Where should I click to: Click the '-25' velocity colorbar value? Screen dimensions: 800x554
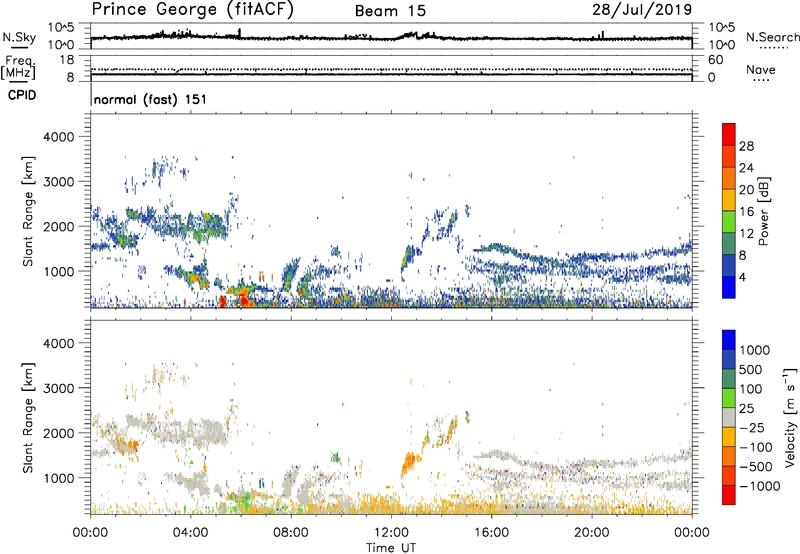click(x=752, y=427)
